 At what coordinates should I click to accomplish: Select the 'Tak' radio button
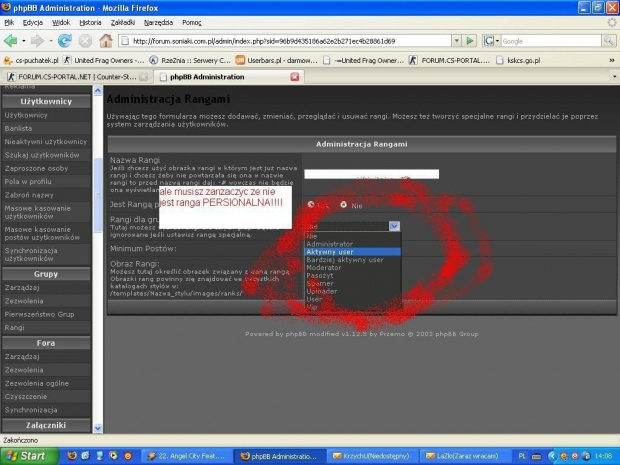click(x=312, y=205)
